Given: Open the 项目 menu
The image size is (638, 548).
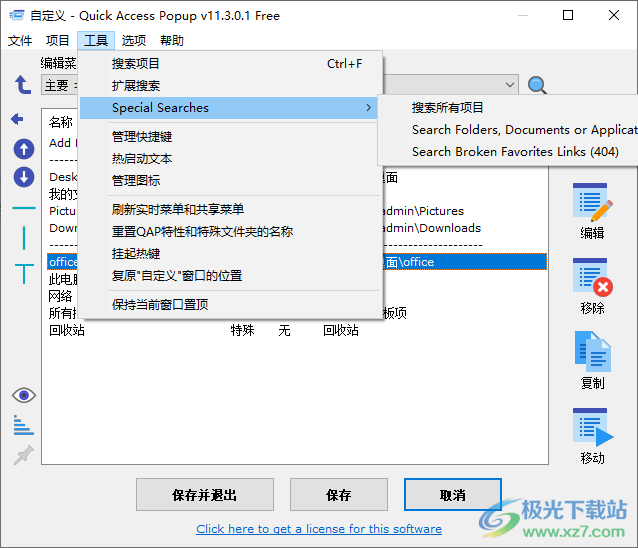Looking at the screenshot, I should pos(57,41).
